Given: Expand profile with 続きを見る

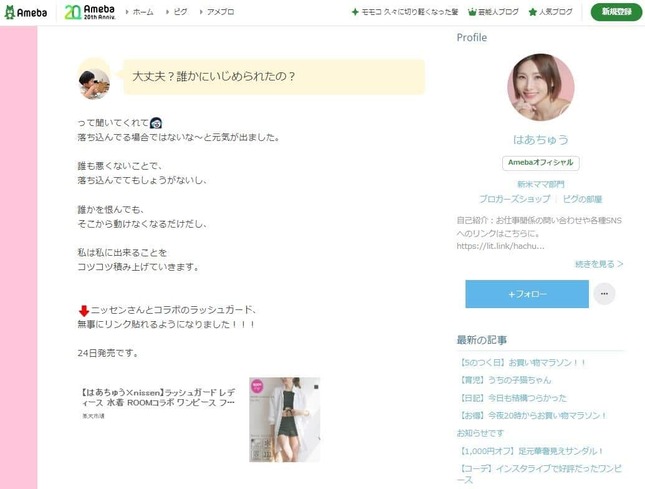Looking at the screenshot, I should pos(598,265).
